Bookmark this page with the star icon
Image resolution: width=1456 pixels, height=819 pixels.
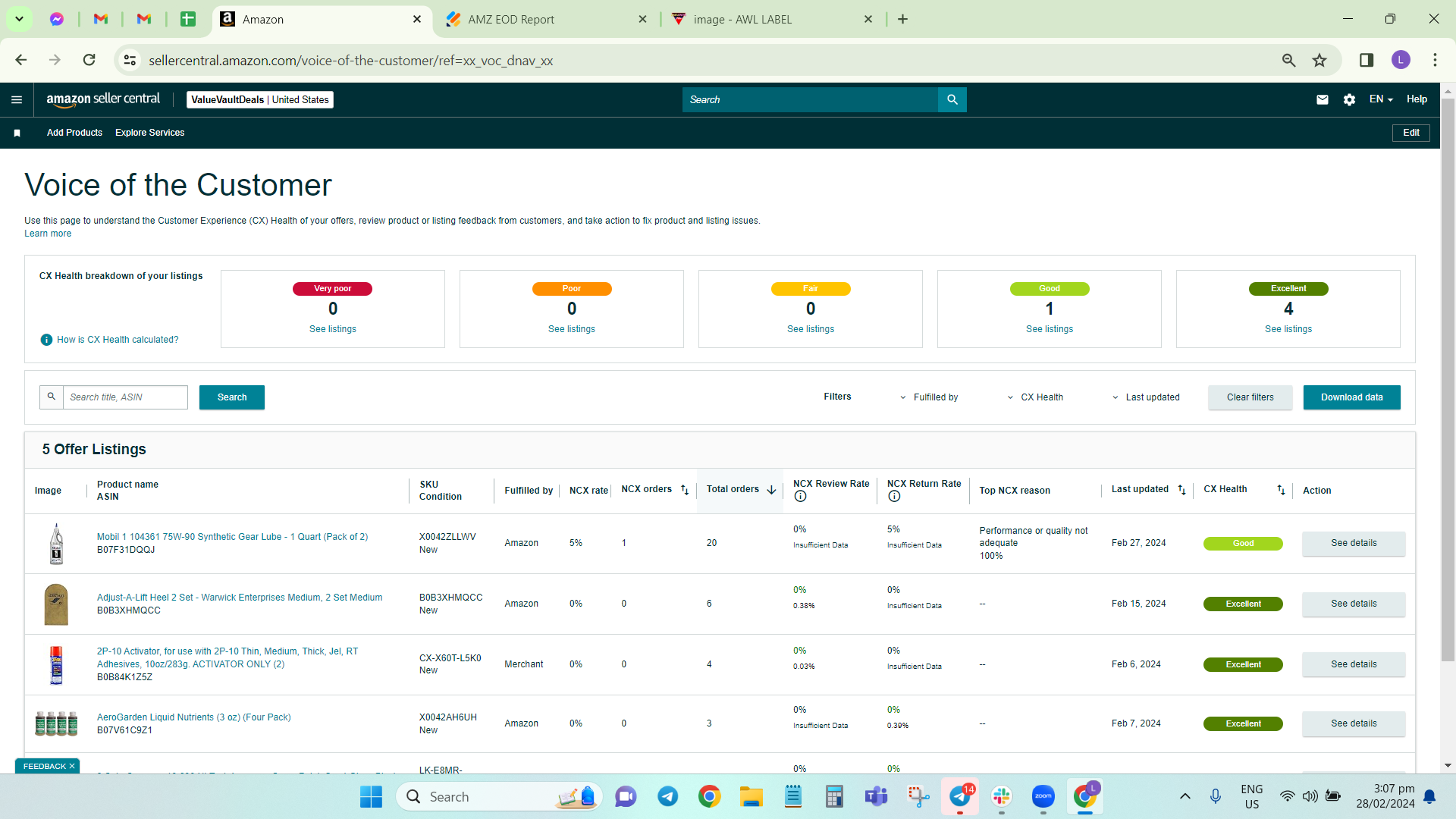click(x=1319, y=60)
